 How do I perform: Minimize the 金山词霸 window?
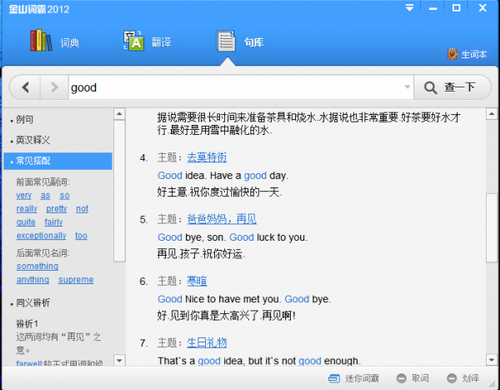click(x=433, y=8)
